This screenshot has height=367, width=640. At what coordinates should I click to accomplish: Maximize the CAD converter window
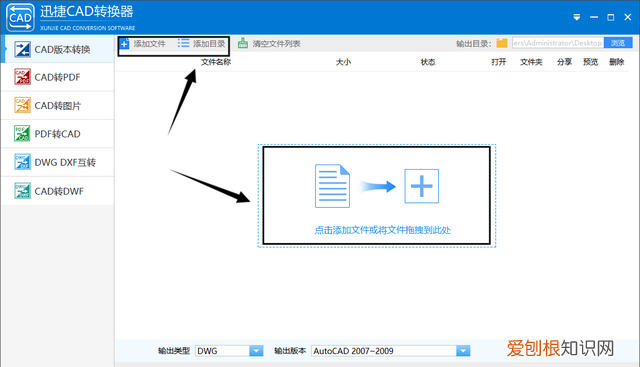tap(611, 17)
